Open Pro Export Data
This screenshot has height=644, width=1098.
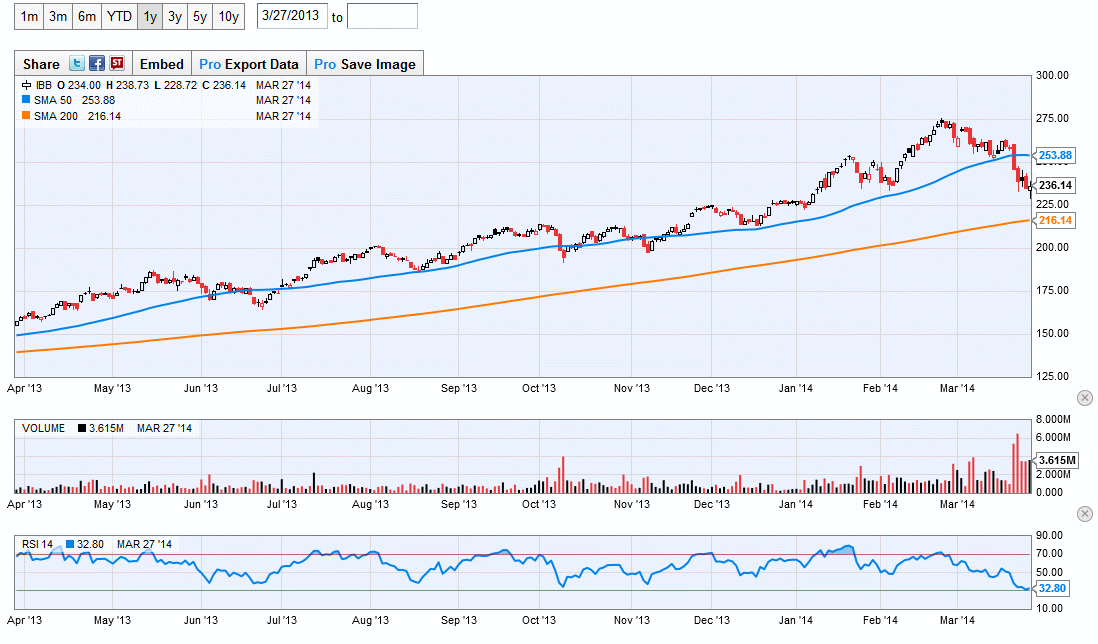coord(248,64)
